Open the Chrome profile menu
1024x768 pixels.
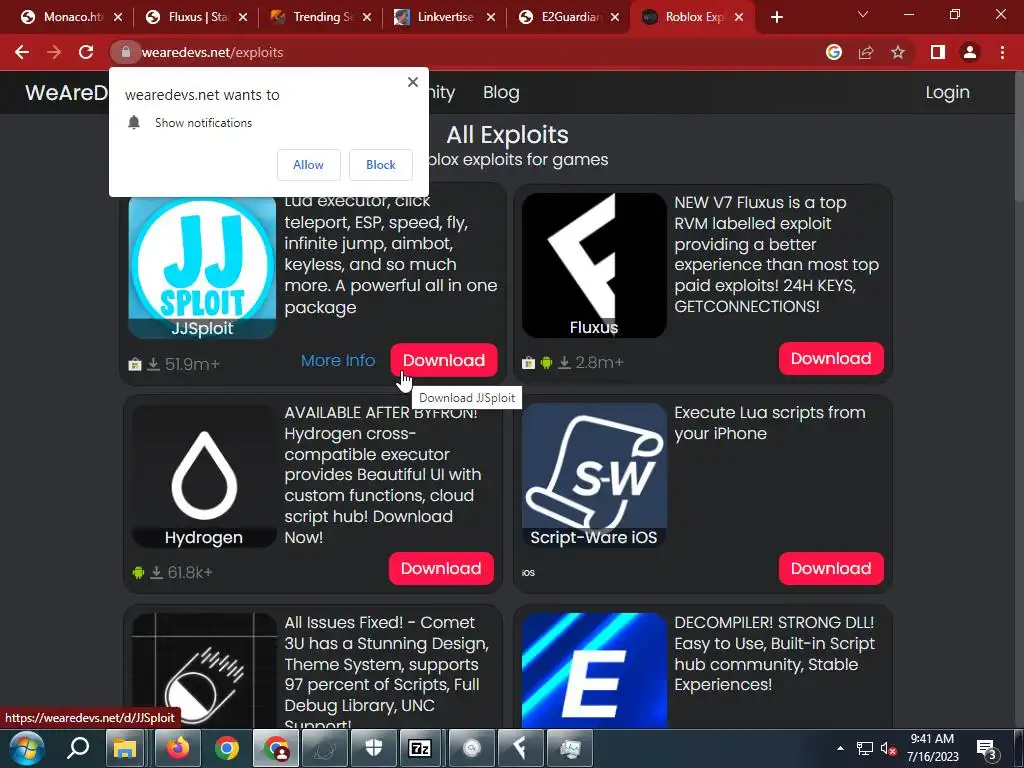(970, 52)
